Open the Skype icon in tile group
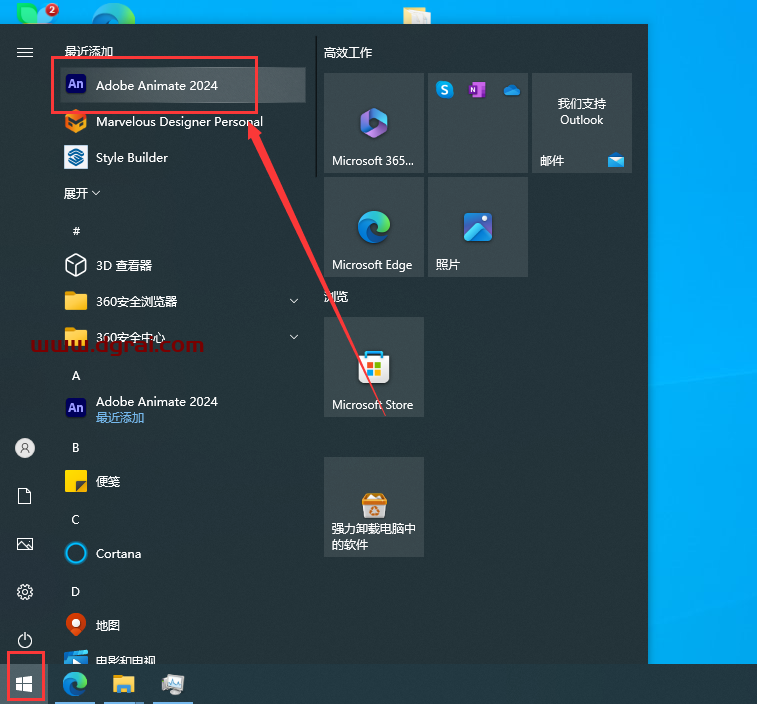This screenshot has width=757, height=704. [x=445, y=90]
